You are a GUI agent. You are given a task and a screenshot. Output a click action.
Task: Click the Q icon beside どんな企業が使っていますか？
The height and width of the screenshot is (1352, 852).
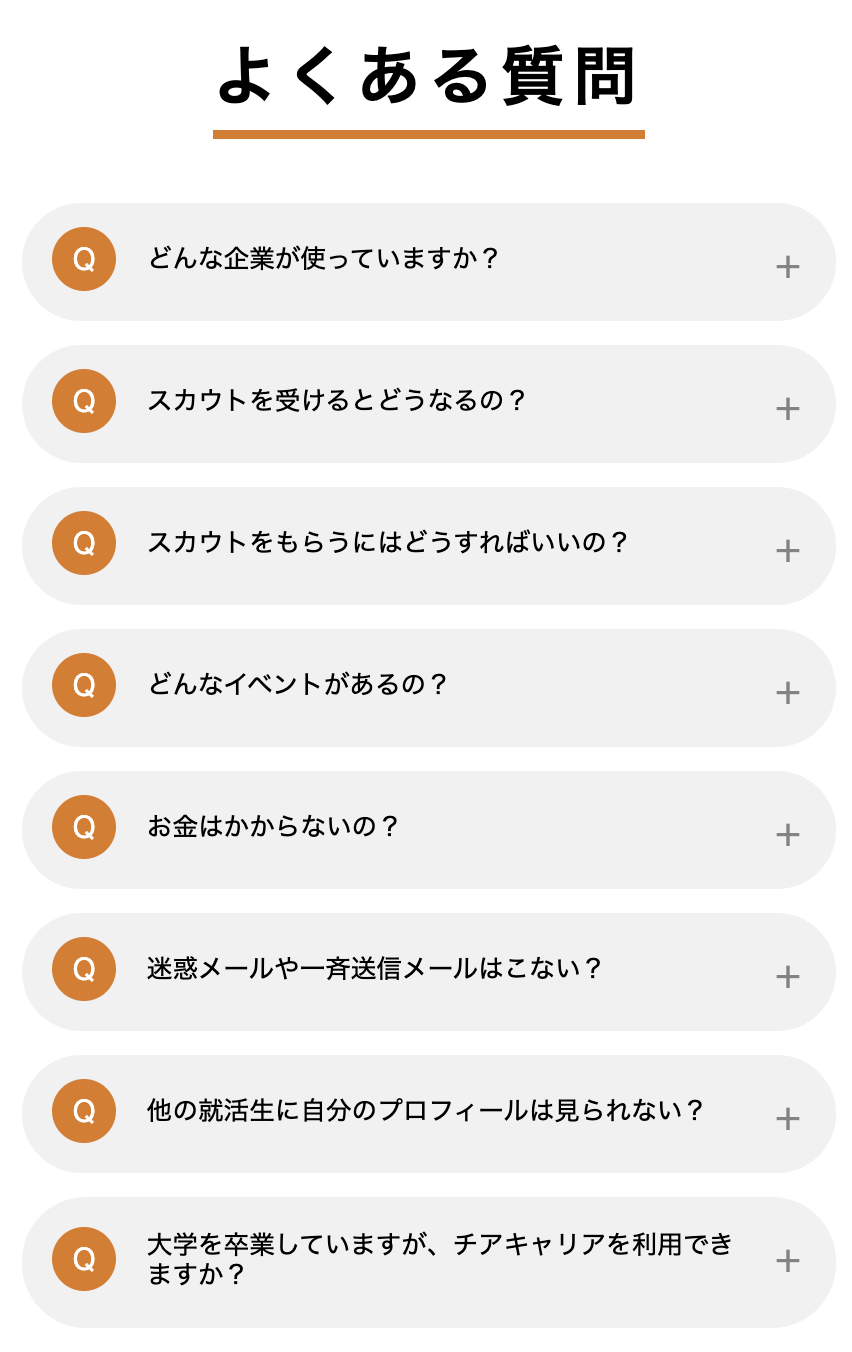(84, 259)
